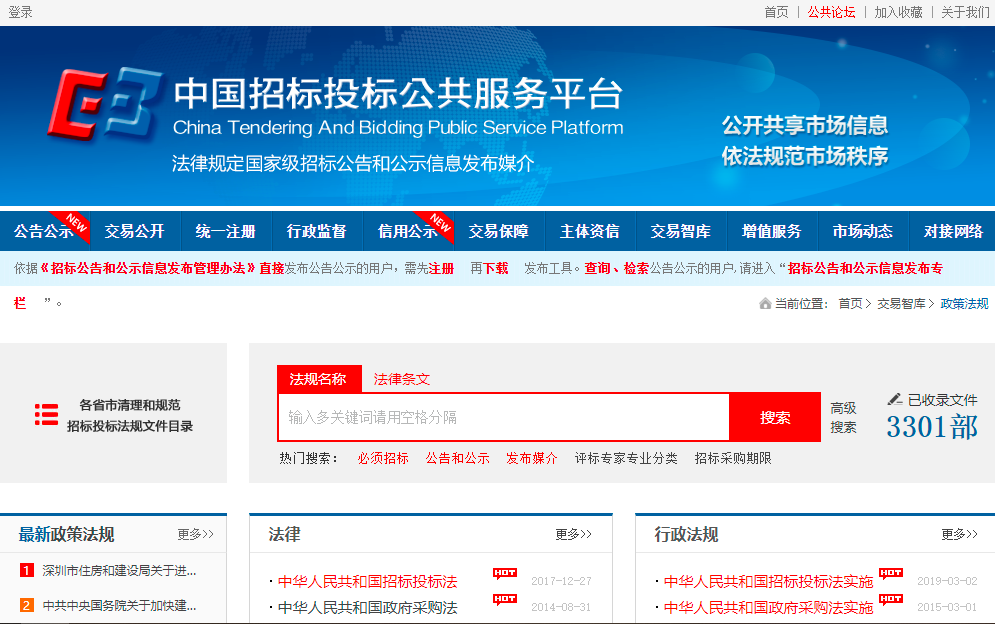
Task: Expand 更多>> in 最新政策法规 section
Action: pos(195,534)
